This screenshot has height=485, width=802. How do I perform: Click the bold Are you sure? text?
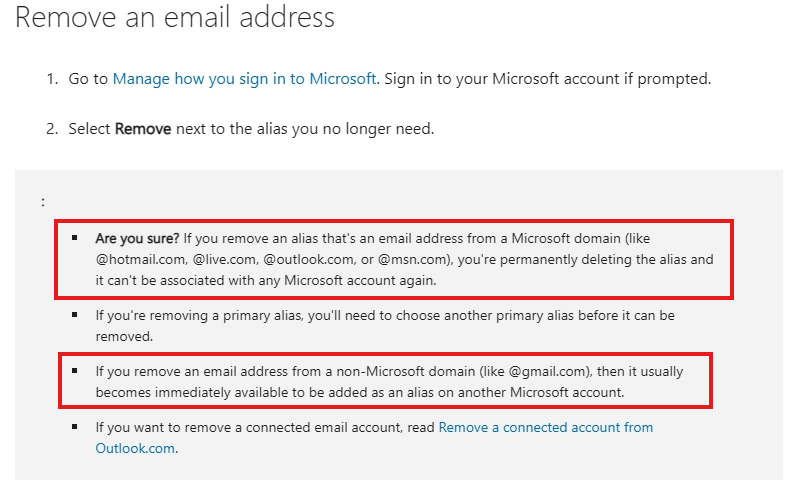137,240
